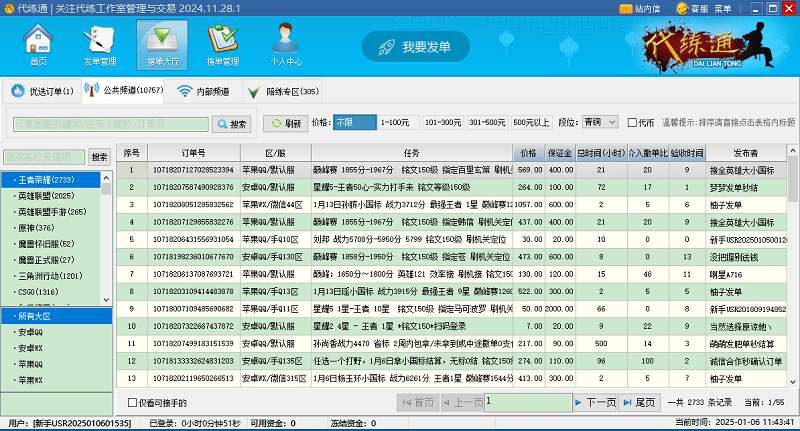The width and height of the screenshot is (800, 431).
Task: Open 发单管理 order publishing icon
Action: (x=99, y=40)
